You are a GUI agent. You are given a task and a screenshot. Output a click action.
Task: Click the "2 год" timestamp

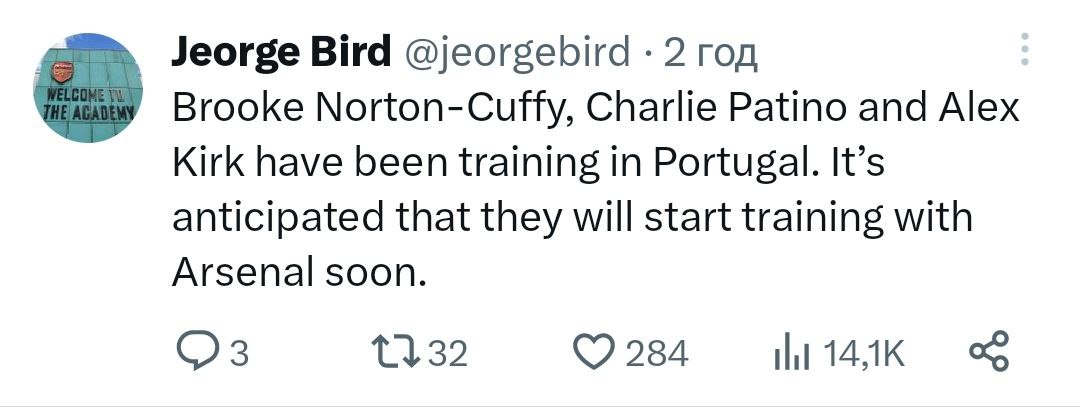click(x=711, y=52)
